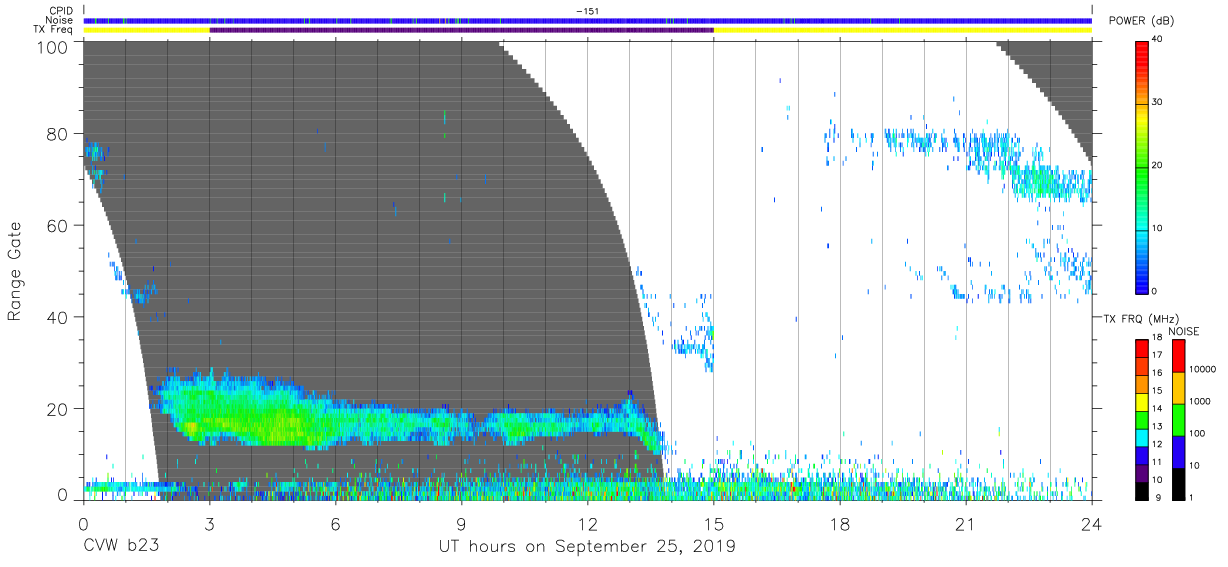
Task: Click the 15 tick on the UT hours axis
Action: click(713, 523)
